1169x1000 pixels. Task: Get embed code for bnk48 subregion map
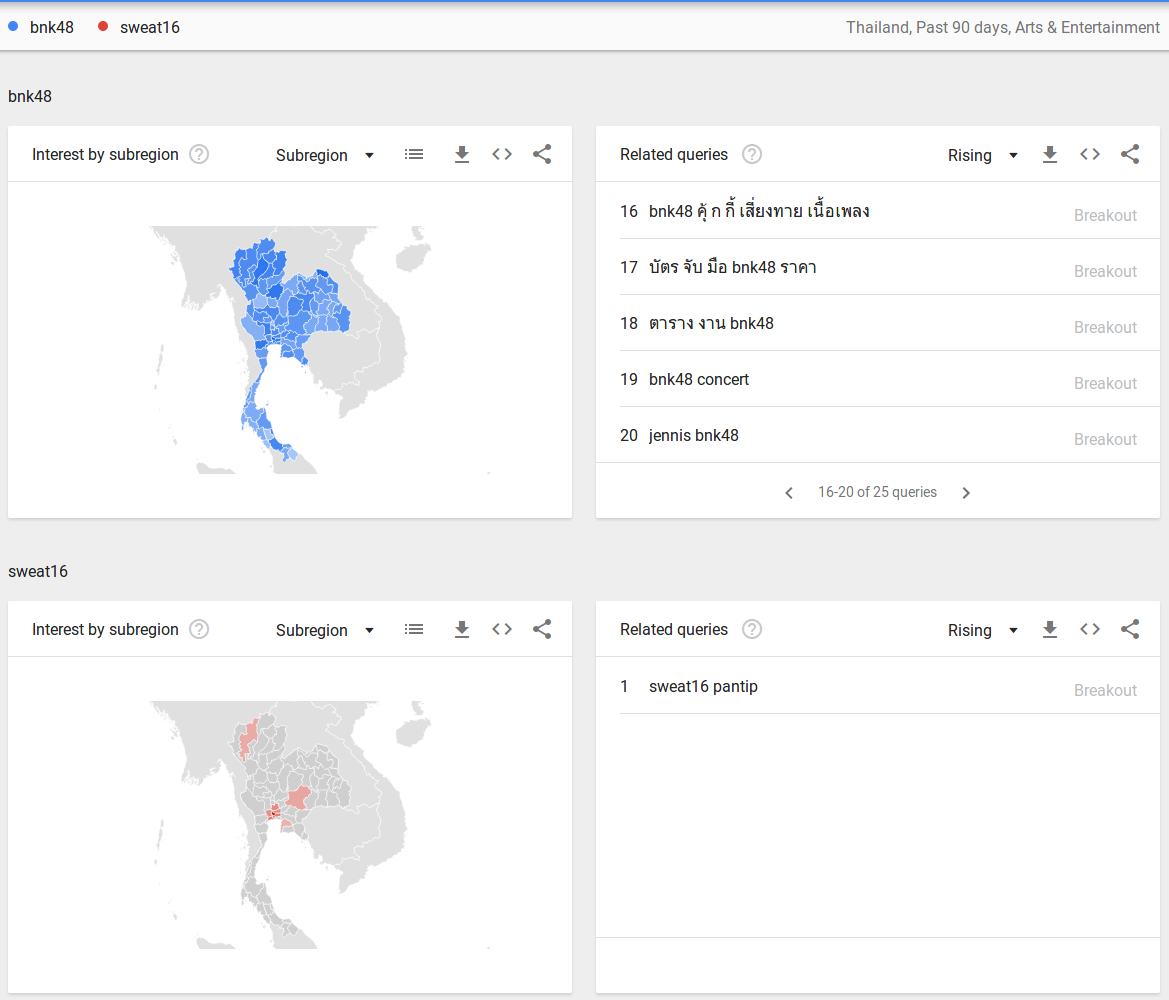tap(502, 154)
